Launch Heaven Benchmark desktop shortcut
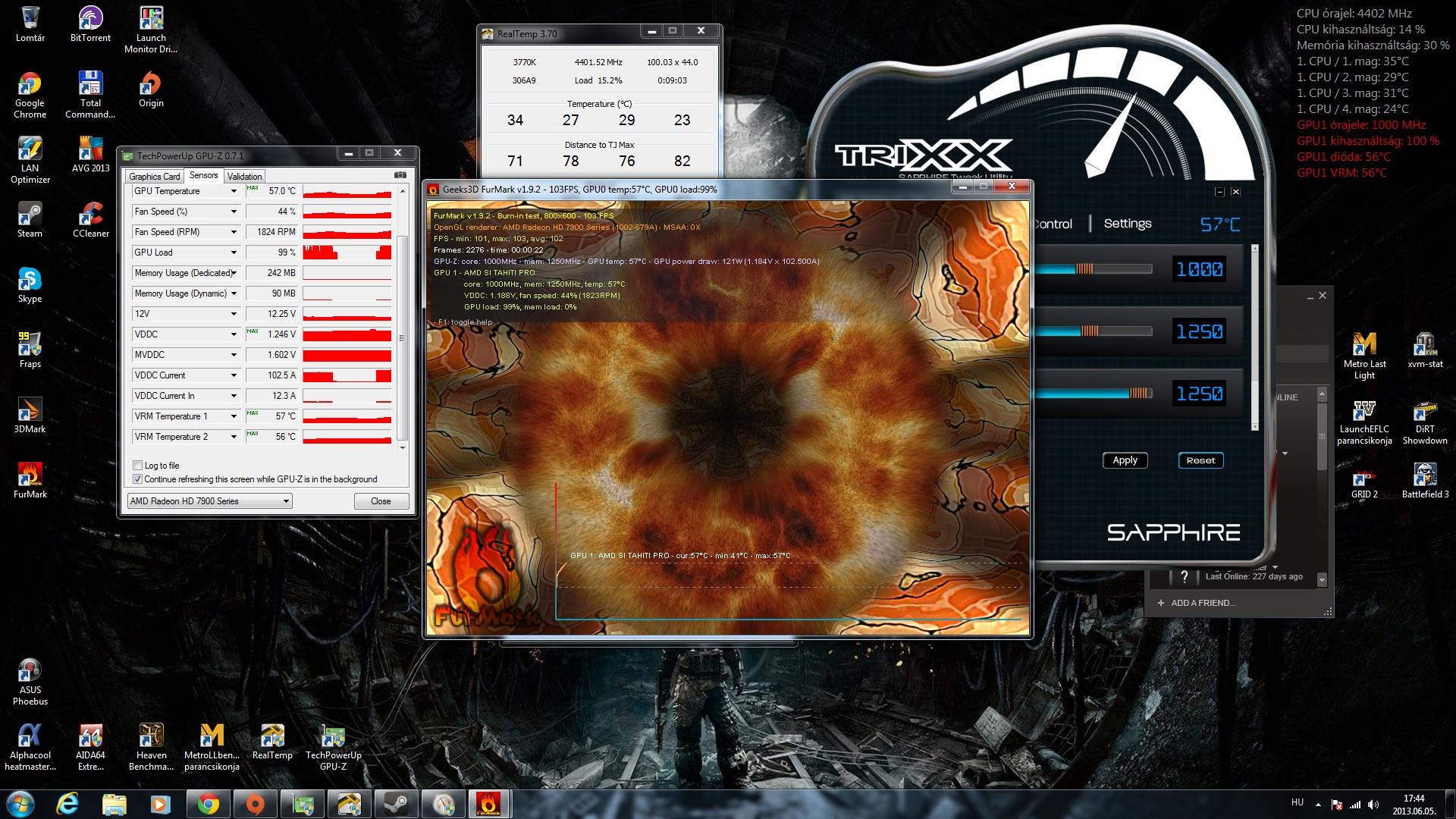 click(151, 746)
